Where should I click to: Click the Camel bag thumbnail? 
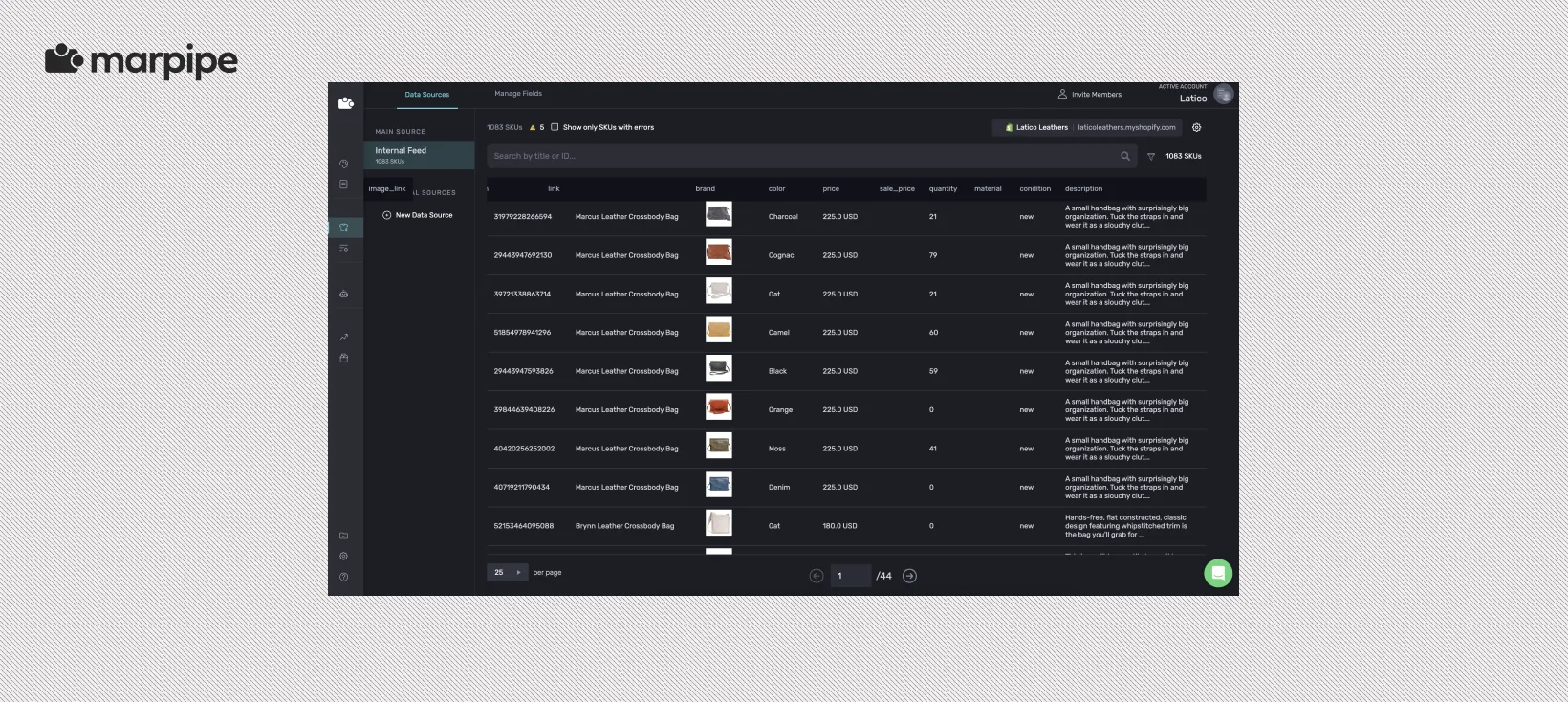tap(719, 330)
